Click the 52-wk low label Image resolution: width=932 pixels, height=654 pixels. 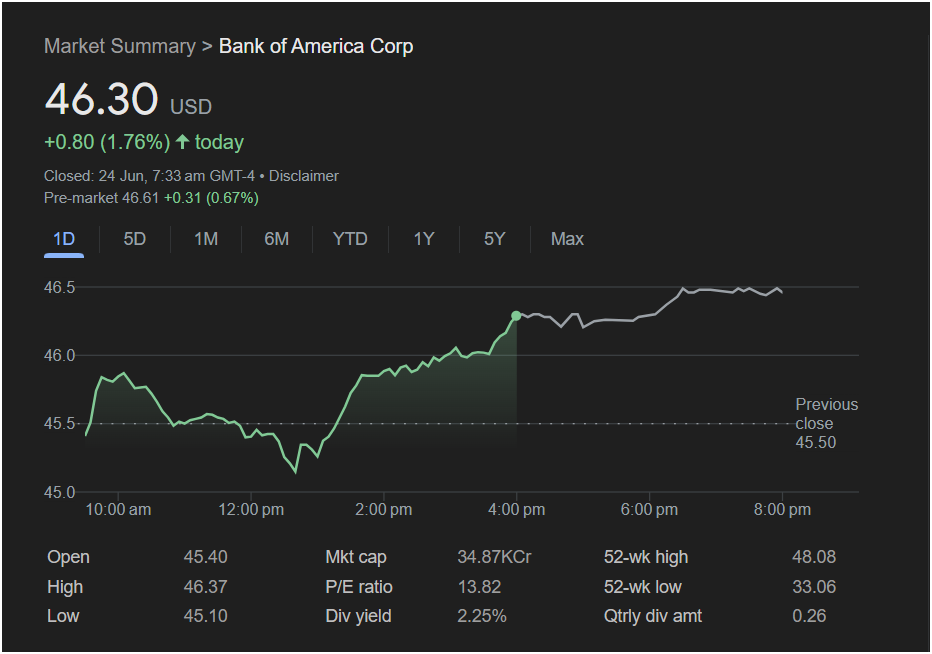click(x=643, y=587)
